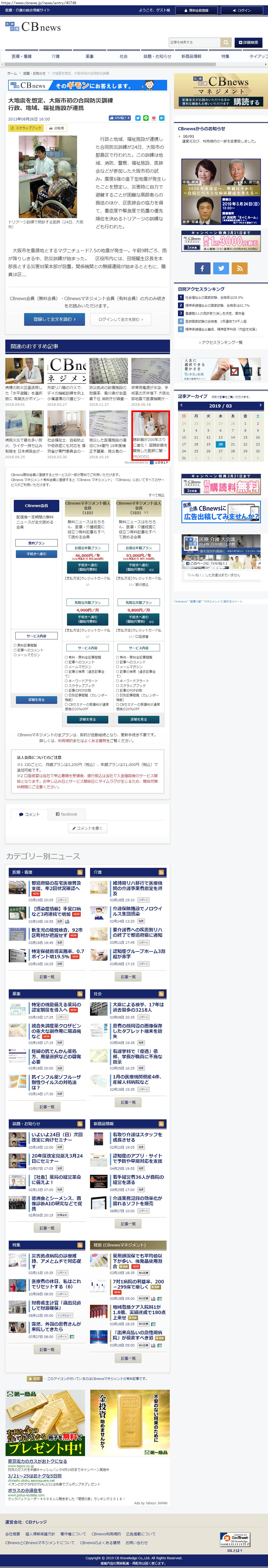
Task: Open アクセスランキング一覧 link
Action: click(x=221, y=343)
